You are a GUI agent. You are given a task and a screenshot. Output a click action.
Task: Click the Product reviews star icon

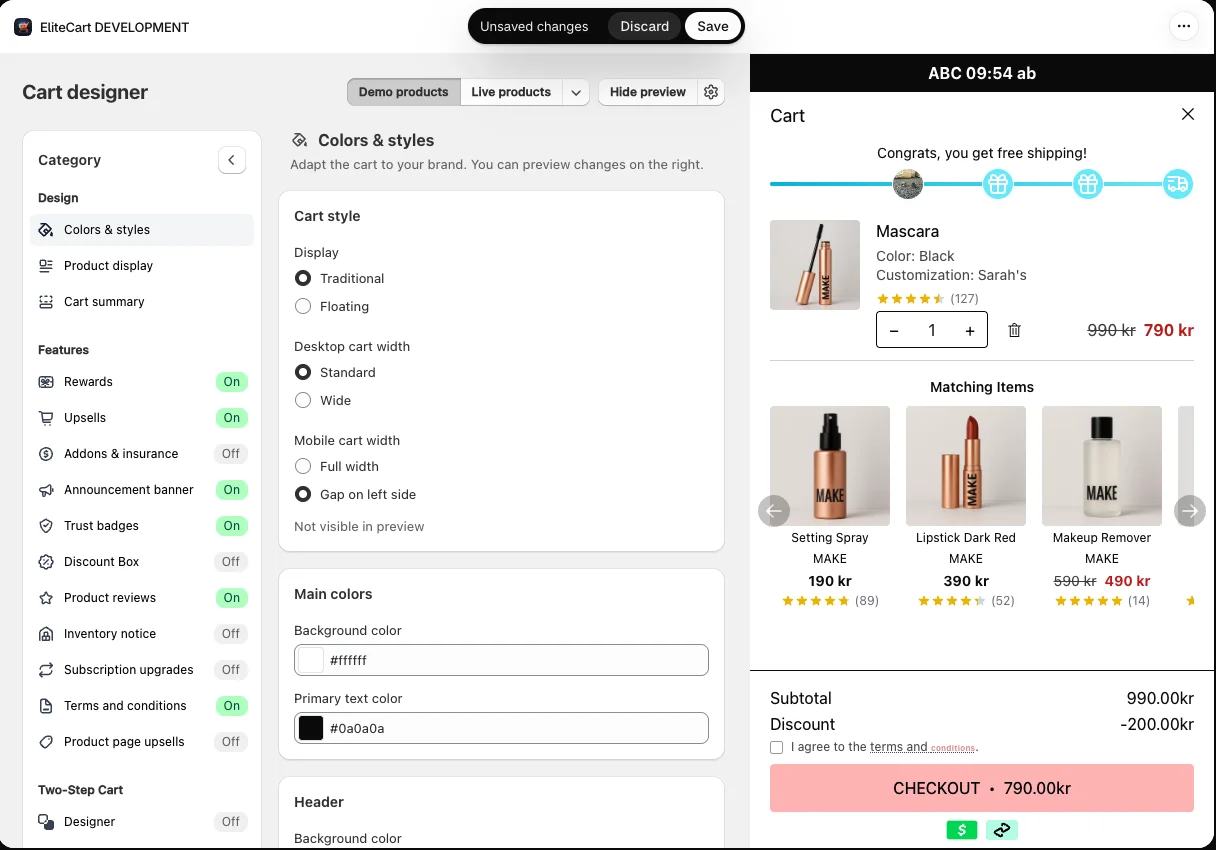coord(46,598)
